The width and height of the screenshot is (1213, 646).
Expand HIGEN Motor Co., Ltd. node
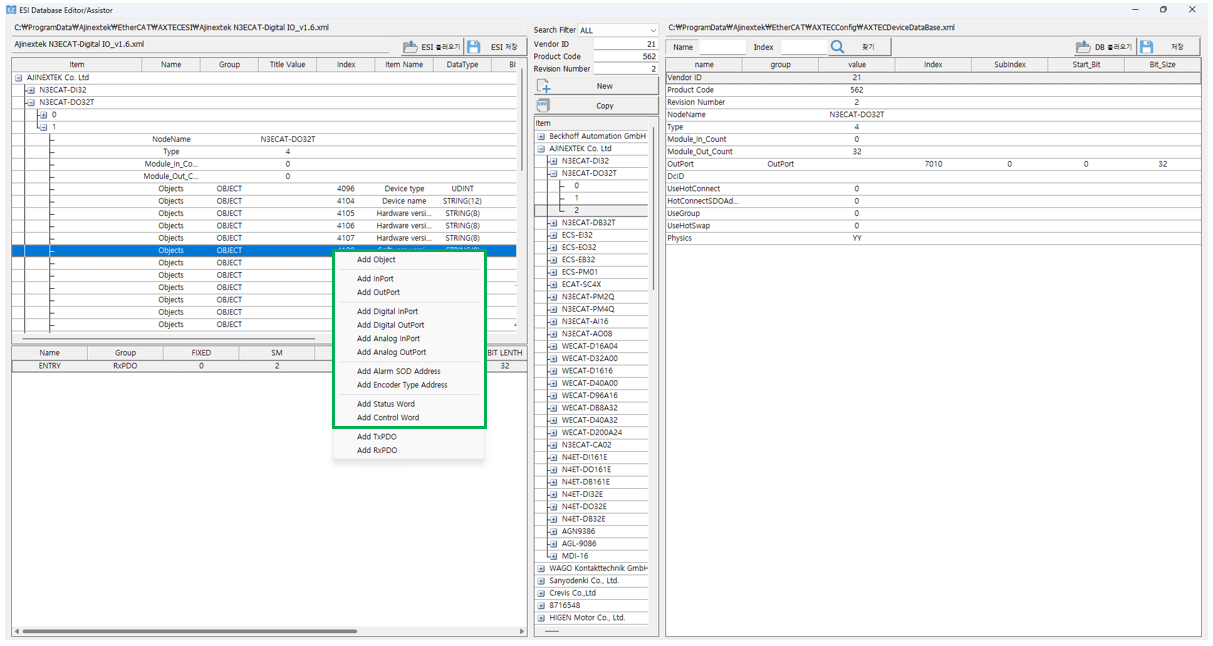541,617
